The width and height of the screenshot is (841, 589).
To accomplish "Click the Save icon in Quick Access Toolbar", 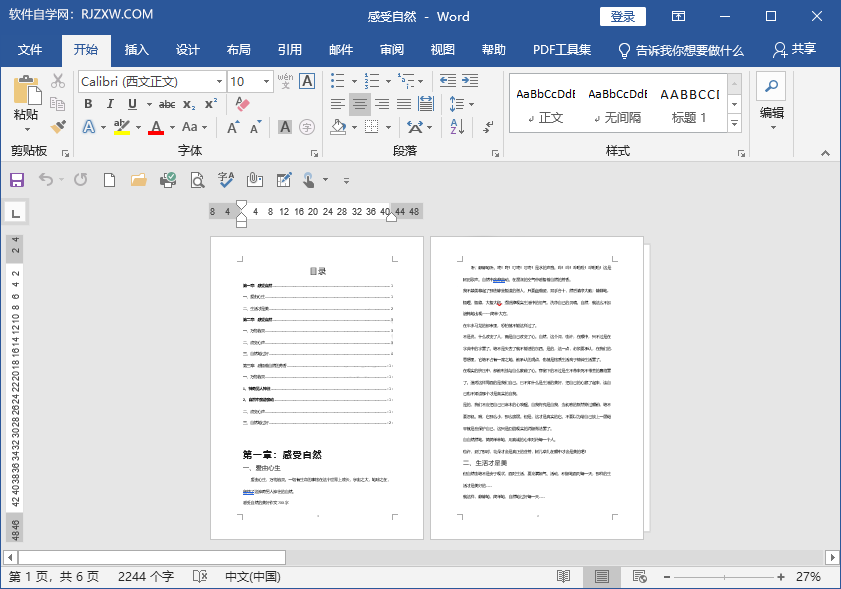I will pyautogui.click(x=17, y=180).
